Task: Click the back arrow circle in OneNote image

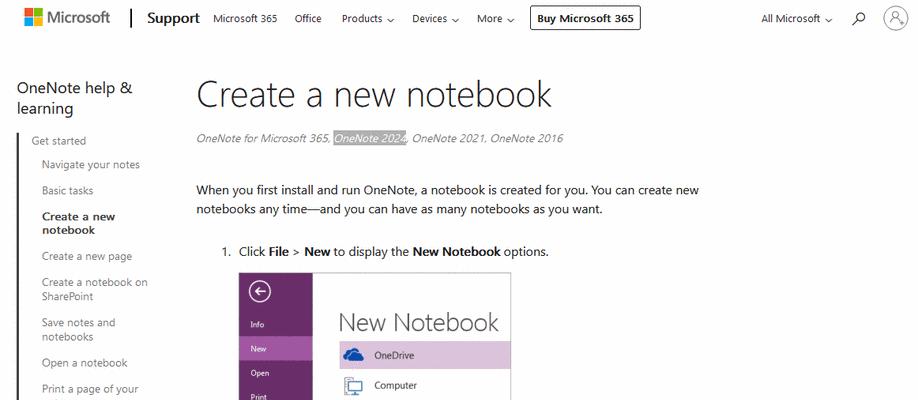Action: 260,291
